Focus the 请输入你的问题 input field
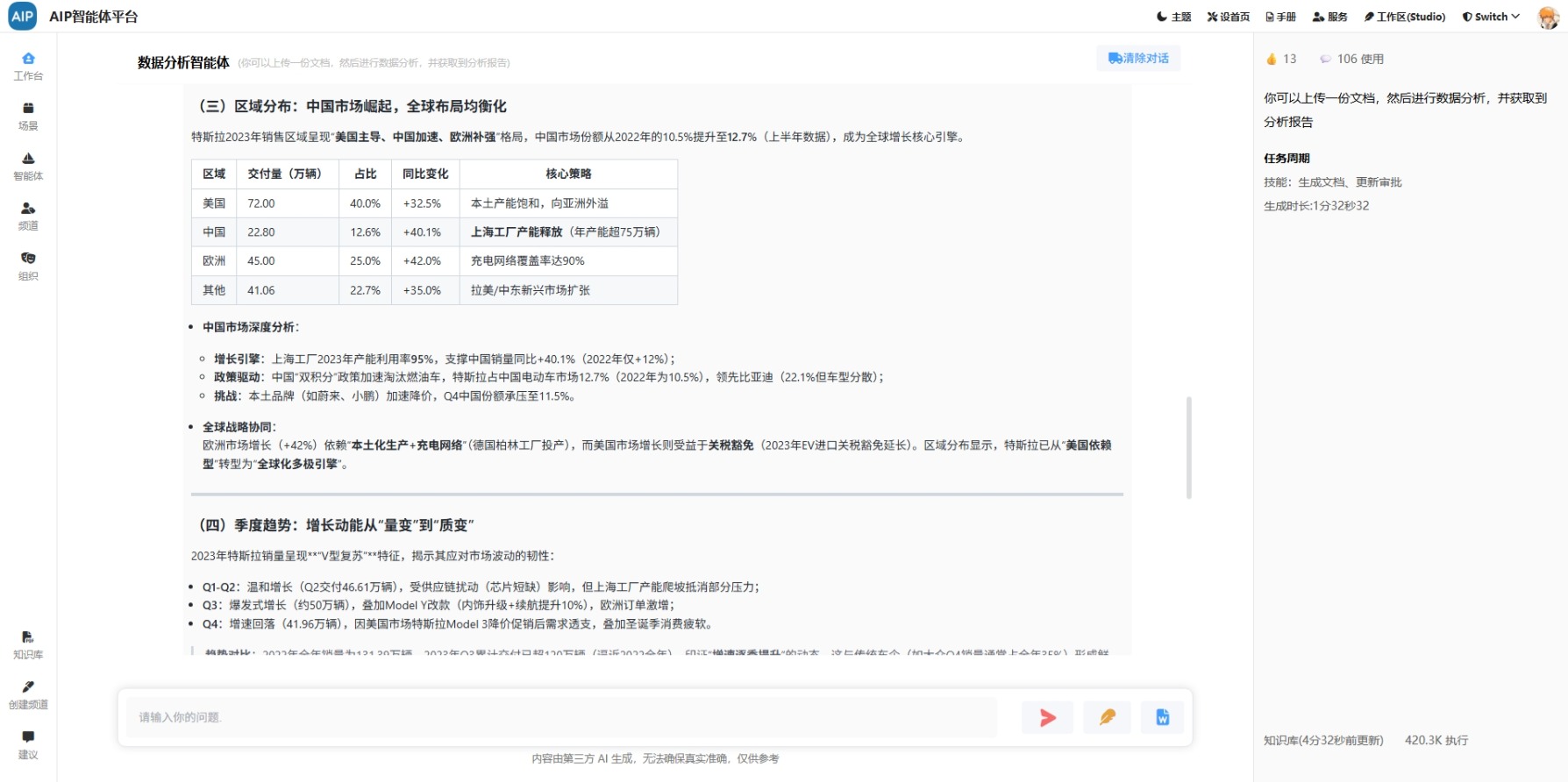Image resolution: width=1568 pixels, height=782 pixels. [561, 718]
